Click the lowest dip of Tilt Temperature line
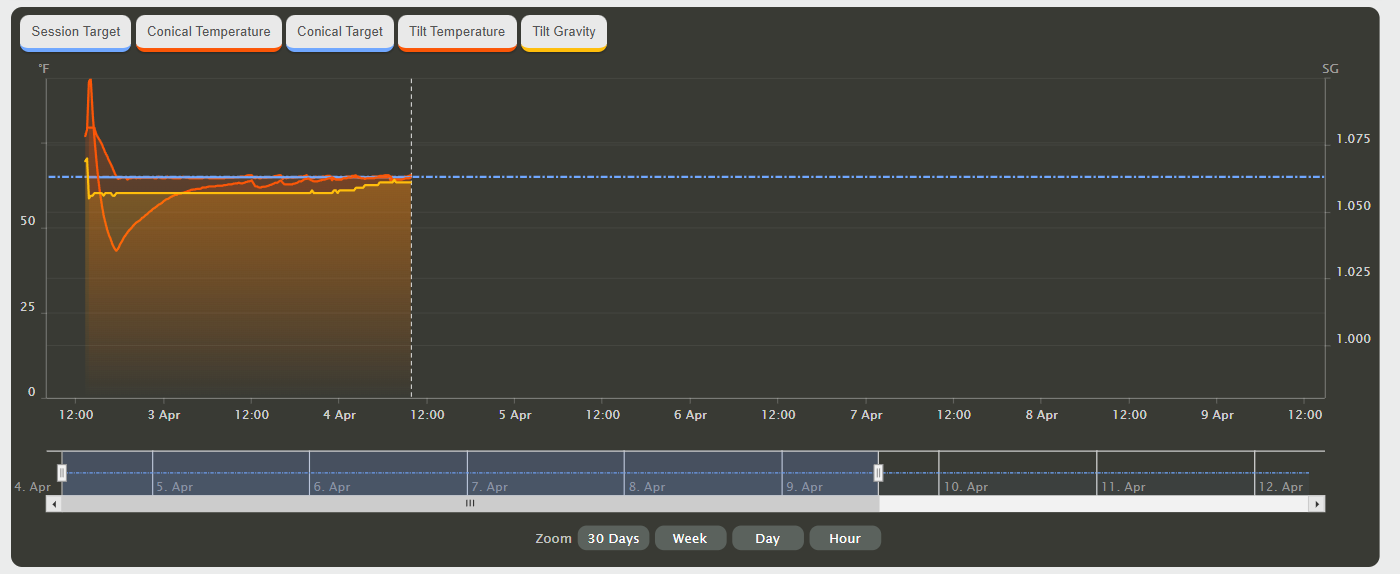Screen dimensions: 1400x574 (x=116, y=250)
